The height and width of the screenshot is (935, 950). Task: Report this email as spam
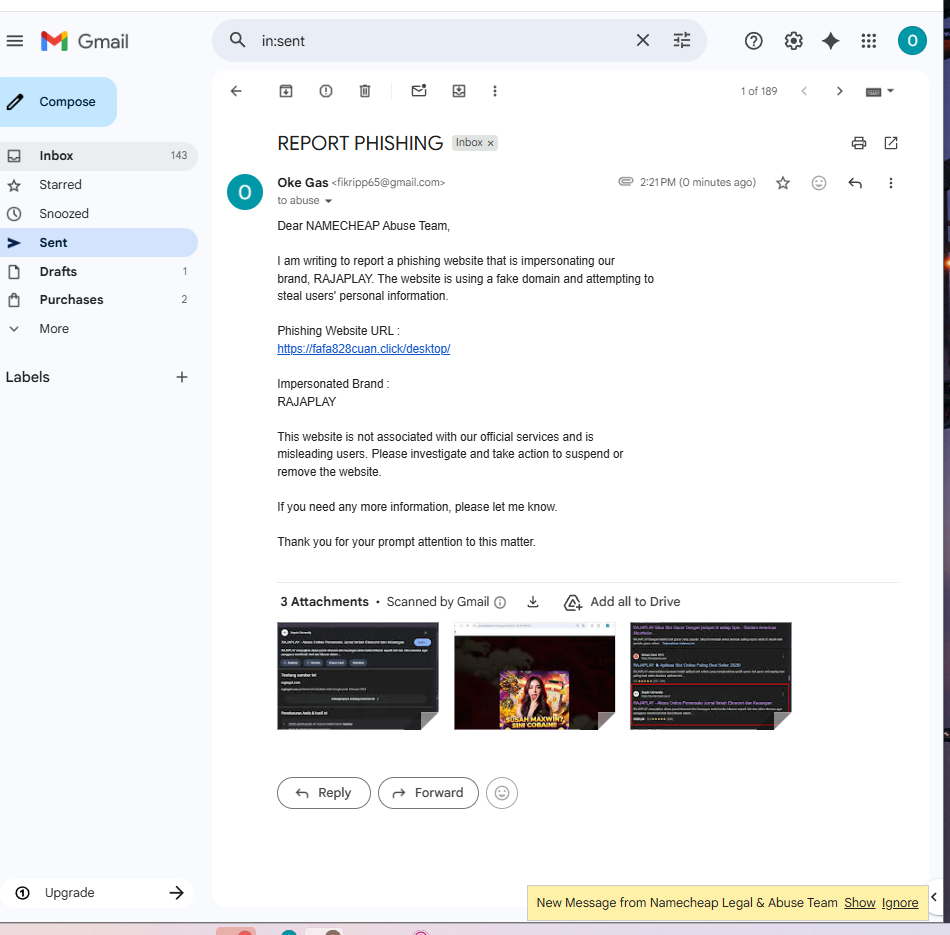point(326,91)
